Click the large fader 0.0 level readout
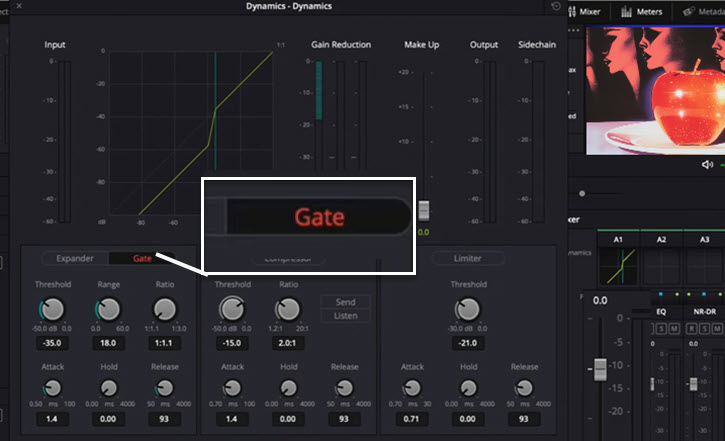The height and width of the screenshot is (441, 725). click(x=600, y=300)
